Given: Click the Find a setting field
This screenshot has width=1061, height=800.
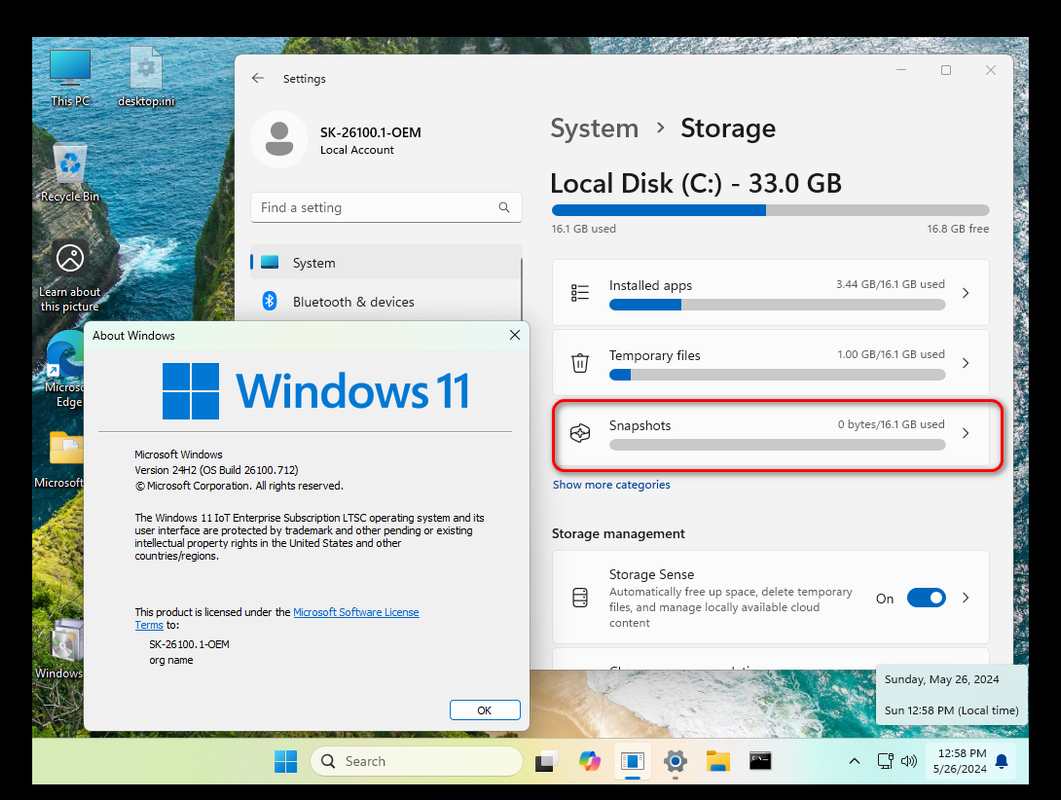Looking at the screenshot, I should click(x=386, y=207).
